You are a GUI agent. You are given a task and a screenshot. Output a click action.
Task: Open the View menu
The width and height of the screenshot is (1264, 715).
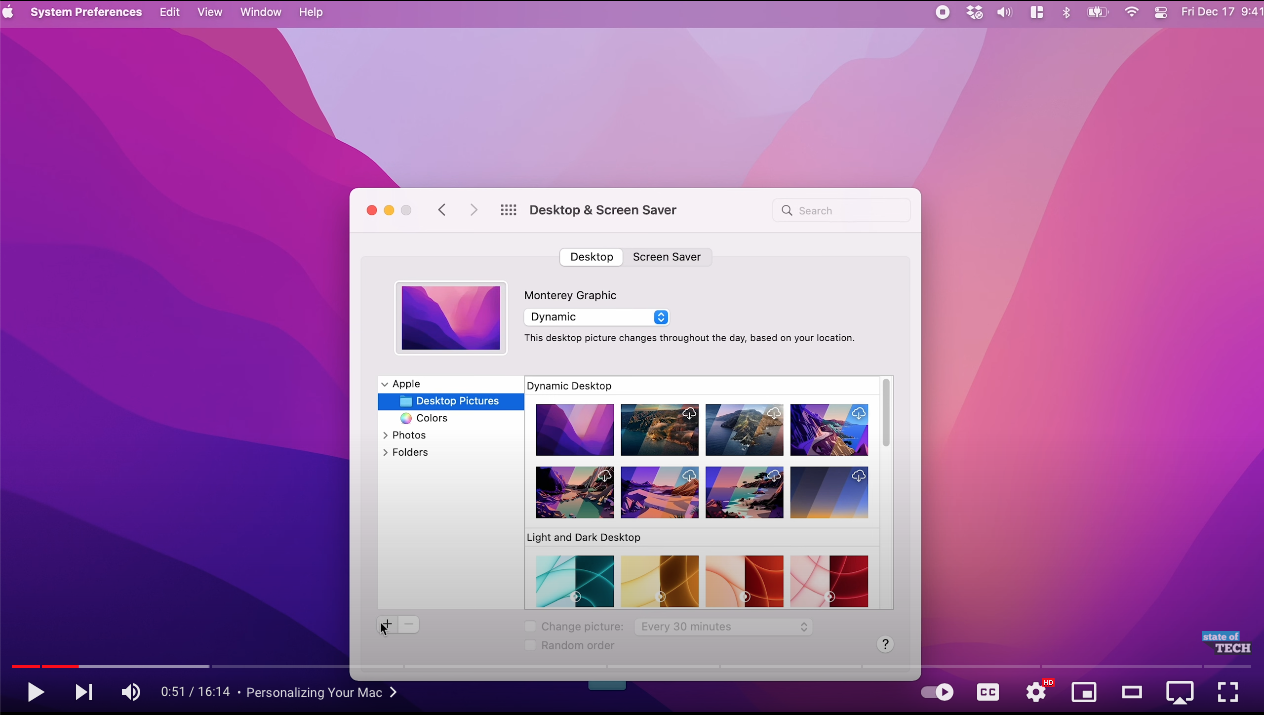click(210, 12)
